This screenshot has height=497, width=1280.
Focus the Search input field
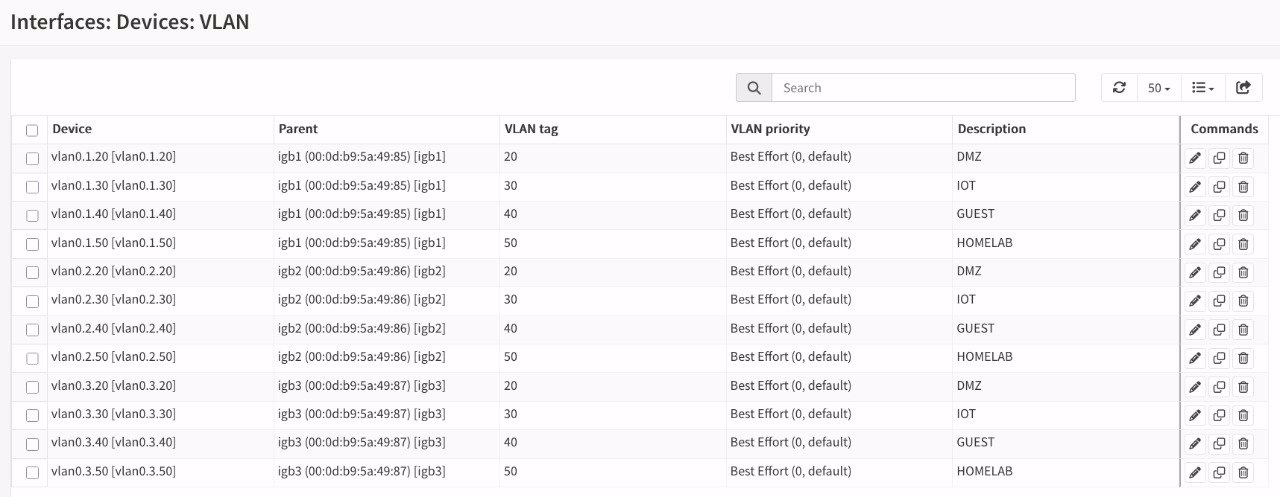pos(923,88)
